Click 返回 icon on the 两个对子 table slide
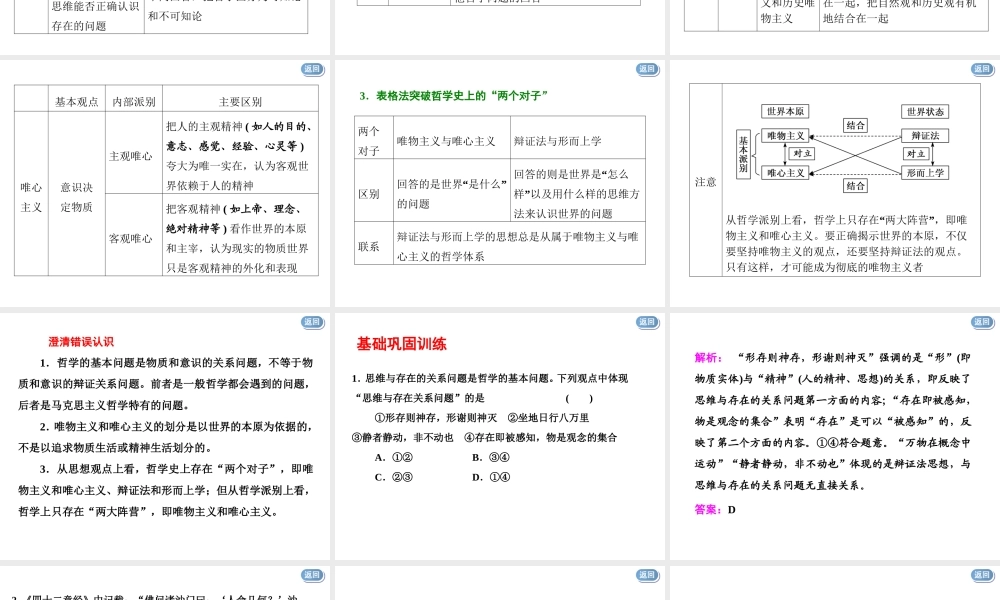 point(647,69)
